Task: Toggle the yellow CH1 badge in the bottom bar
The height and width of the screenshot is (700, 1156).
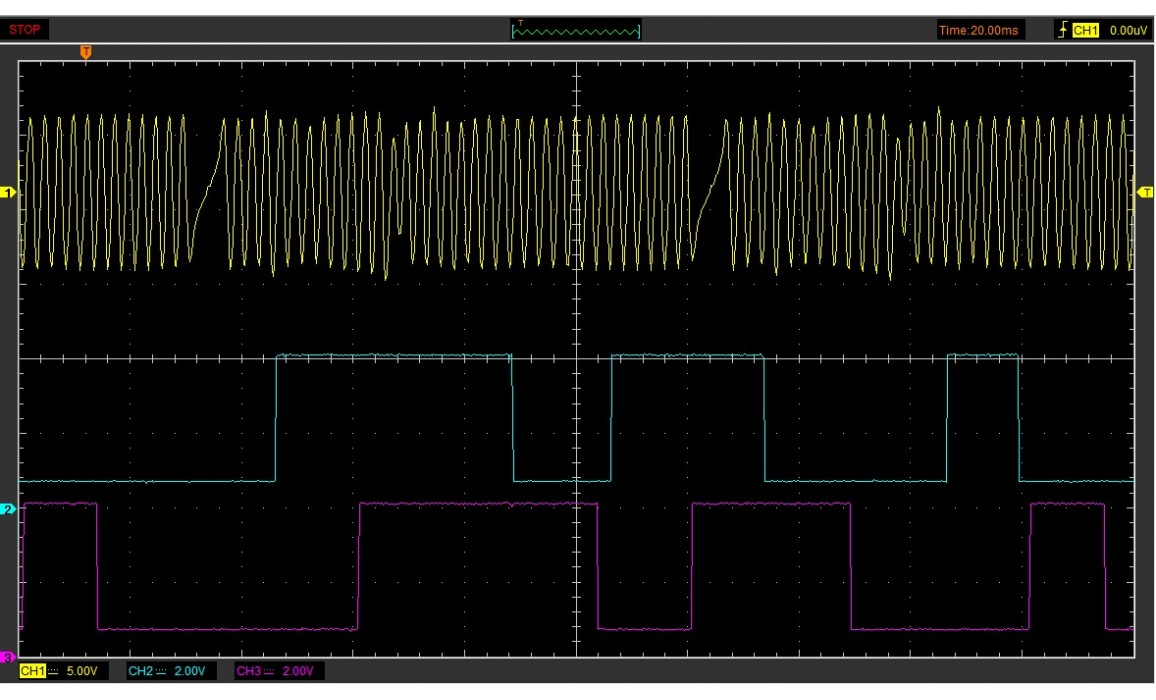Action: tap(32, 671)
